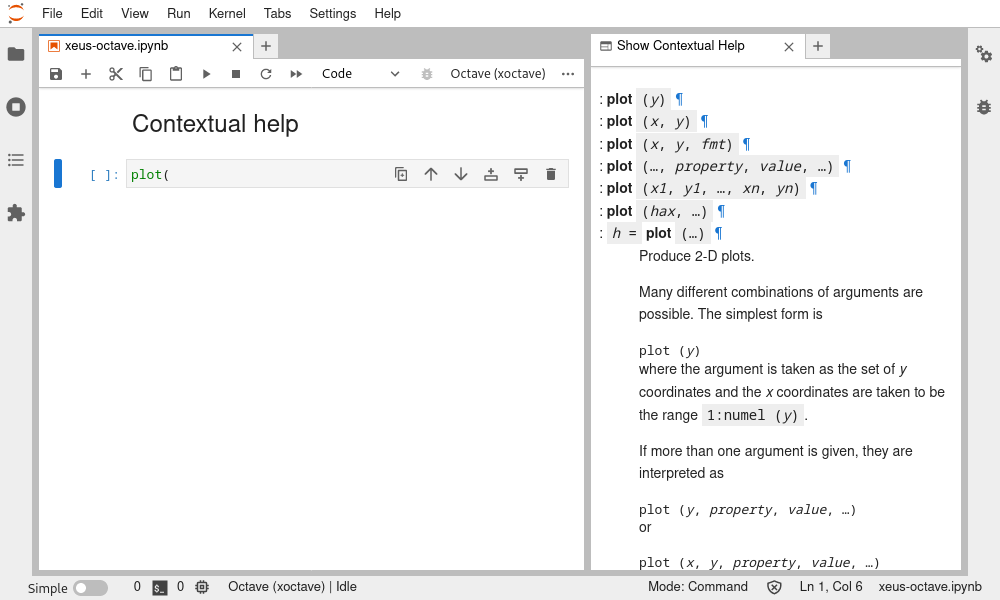This screenshot has height=600, width=1000.
Task: Open permalink pilcrow for plot (x, y)
Action: (x=704, y=122)
